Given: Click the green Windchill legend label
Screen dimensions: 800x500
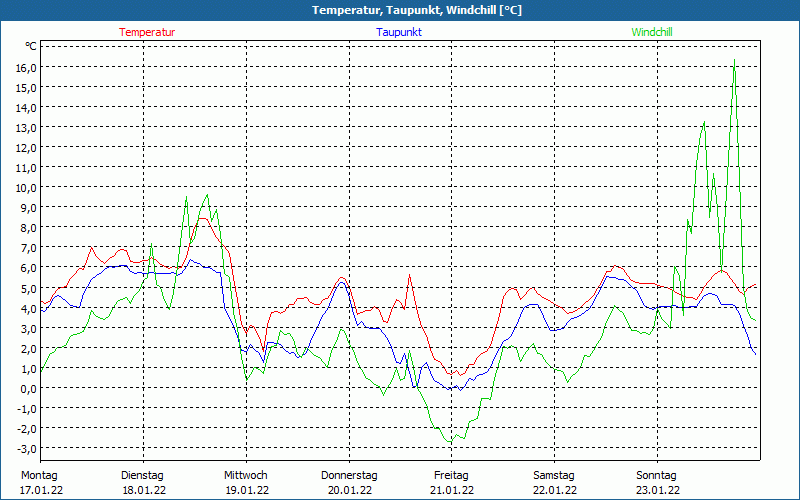Looking at the screenshot, I should point(652,32).
